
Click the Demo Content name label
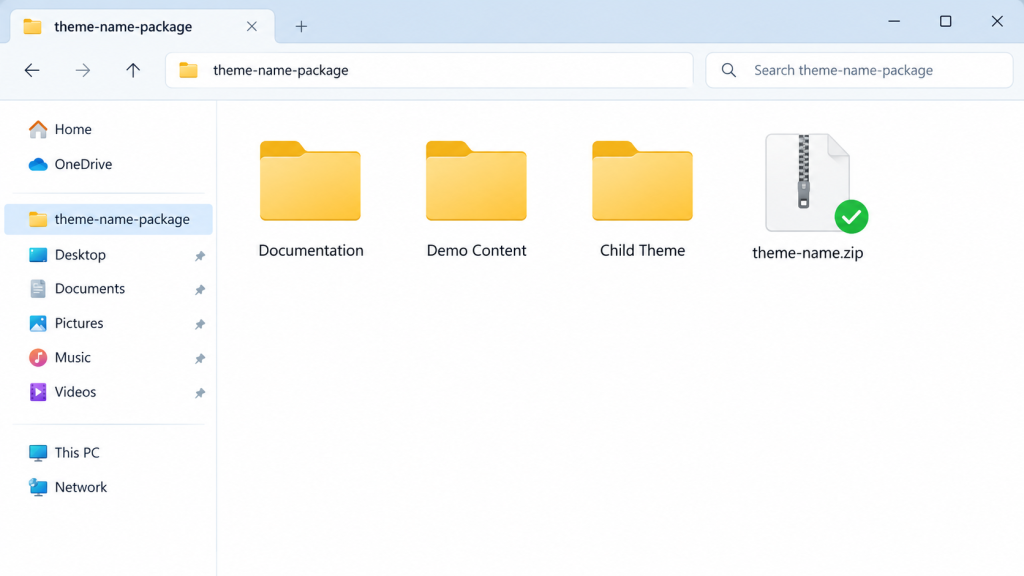pyautogui.click(x=476, y=251)
